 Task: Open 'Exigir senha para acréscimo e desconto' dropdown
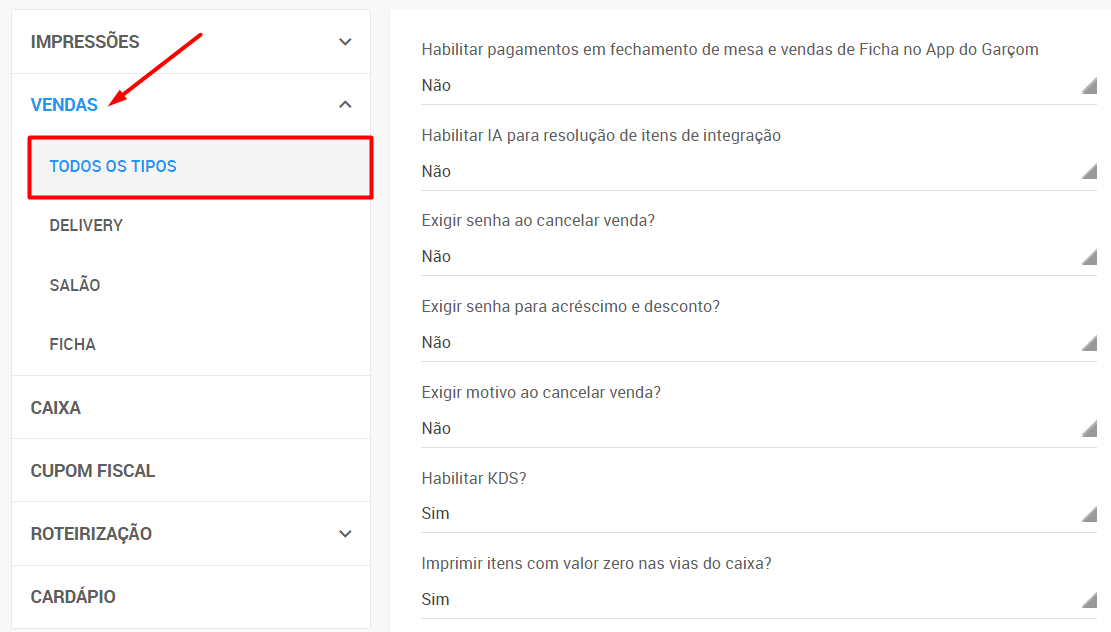click(758, 343)
